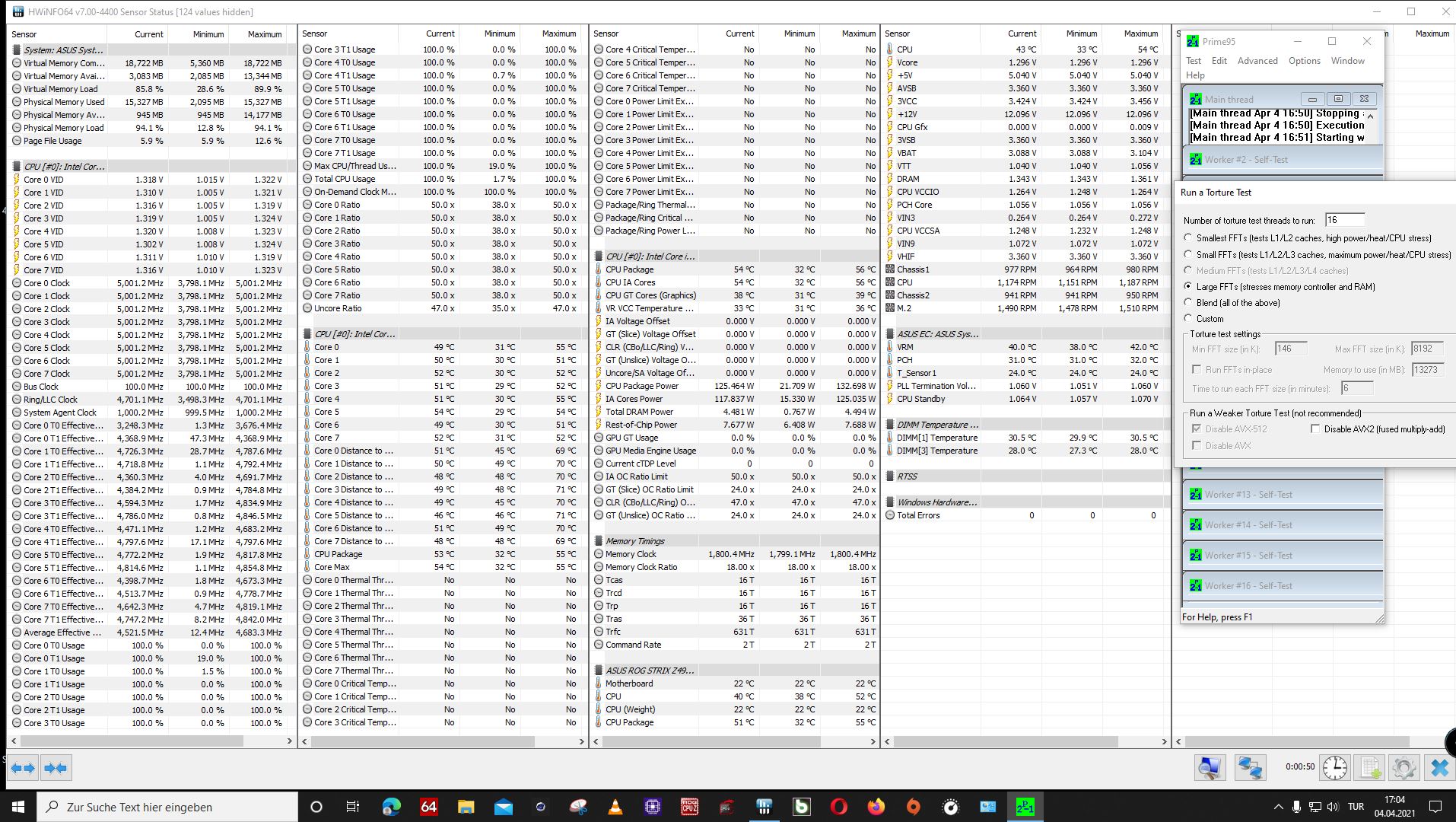This screenshot has height=822, width=1456.
Task: Click the TUR input language indicator
Action: 1356,807
